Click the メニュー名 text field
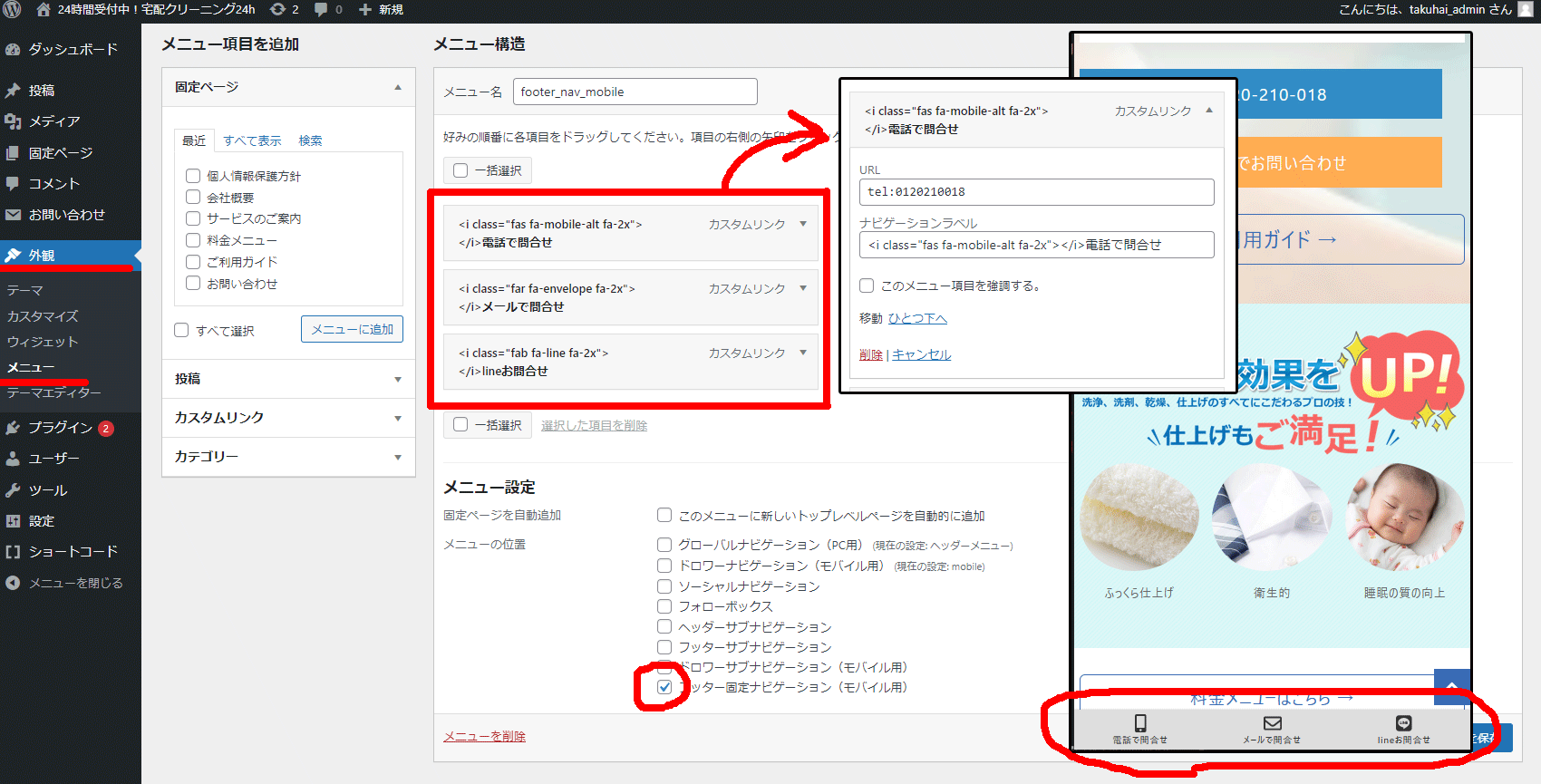The height and width of the screenshot is (784, 1541). pyautogui.click(x=635, y=92)
